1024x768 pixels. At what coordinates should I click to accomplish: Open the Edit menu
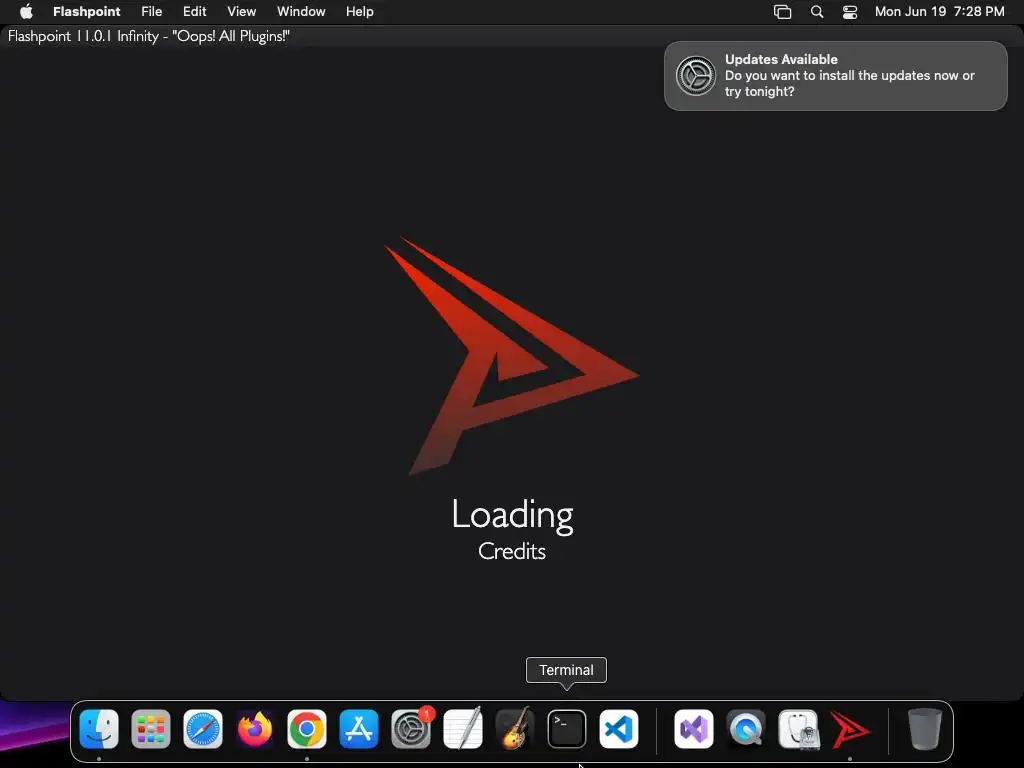click(x=195, y=11)
